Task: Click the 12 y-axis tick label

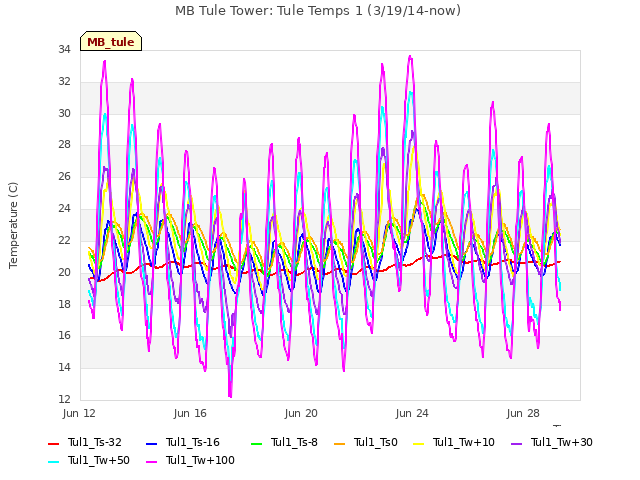Action: click(x=64, y=399)
